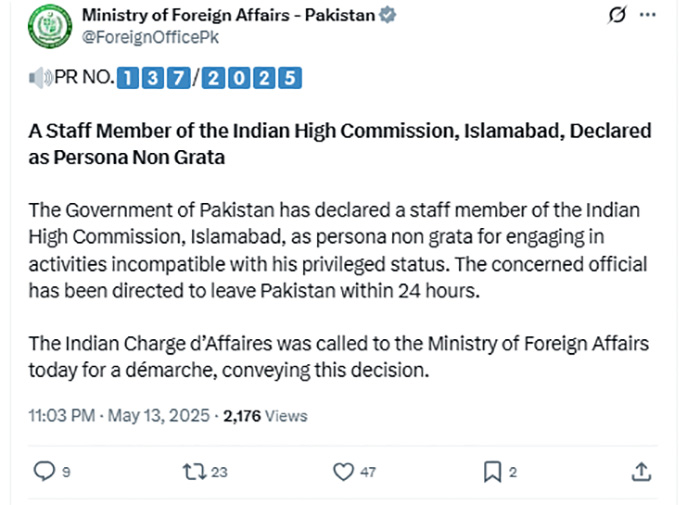This screenshot has width=700, height=505.
Task: Open the @ForeignOfficePk handle link
Action: pyautogui.click(x=150, y=37)
